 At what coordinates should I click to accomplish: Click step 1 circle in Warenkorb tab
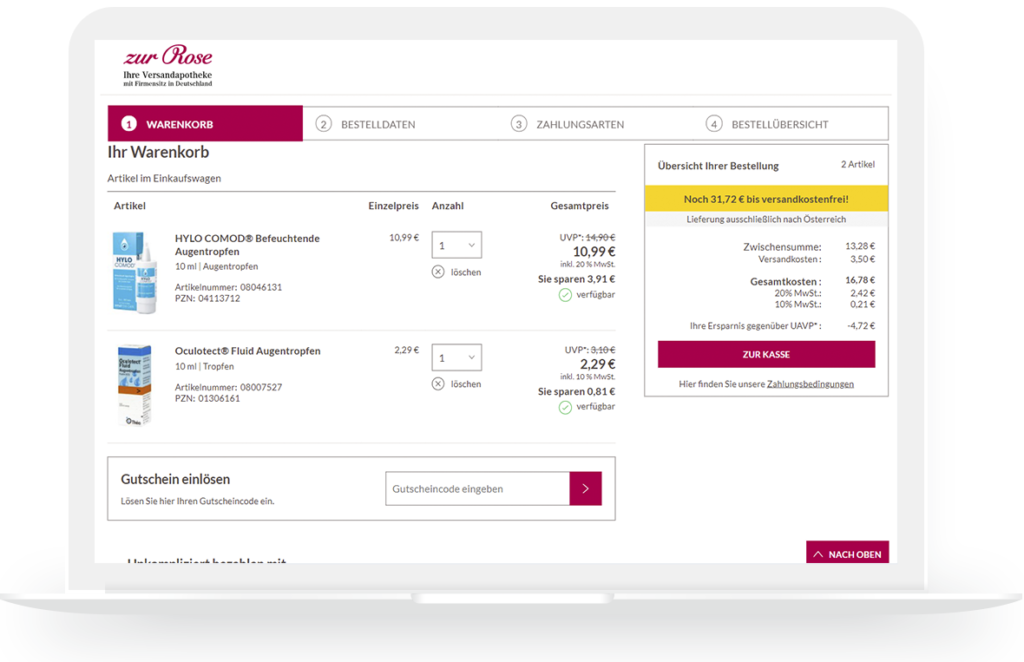pos(128,125)
